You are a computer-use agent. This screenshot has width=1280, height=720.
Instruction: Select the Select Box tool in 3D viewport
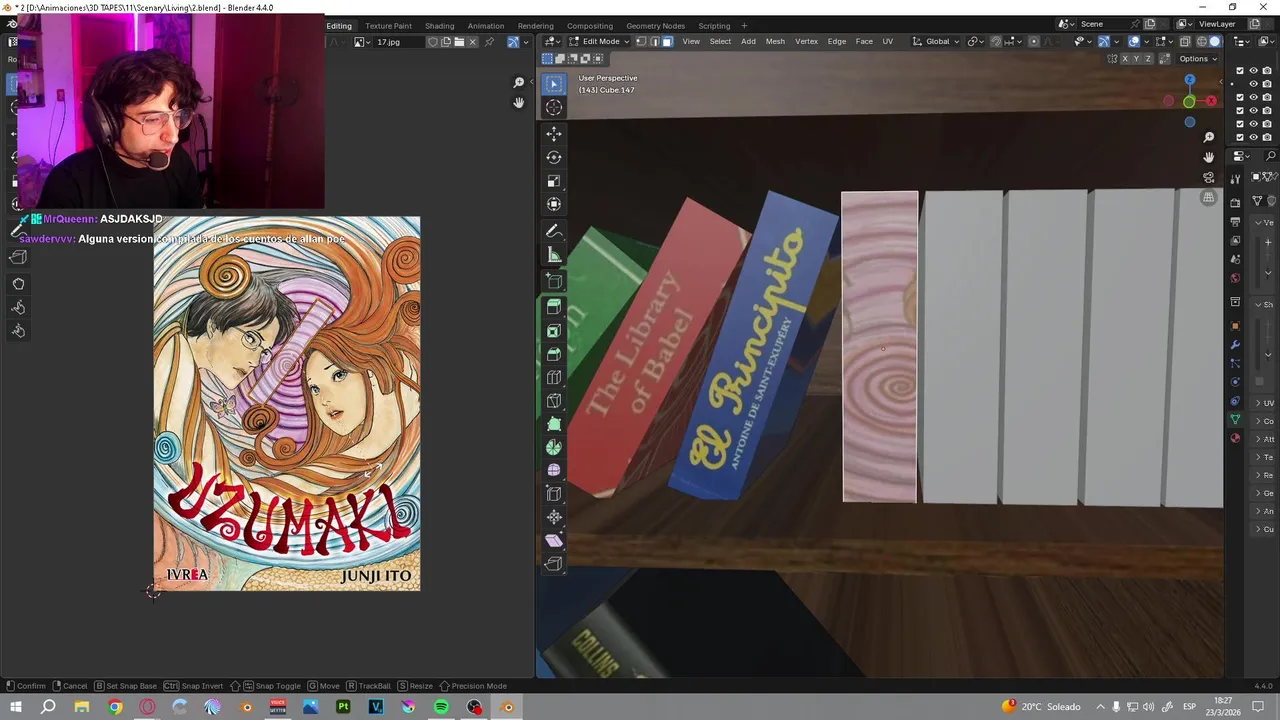[x=554, y=84]
